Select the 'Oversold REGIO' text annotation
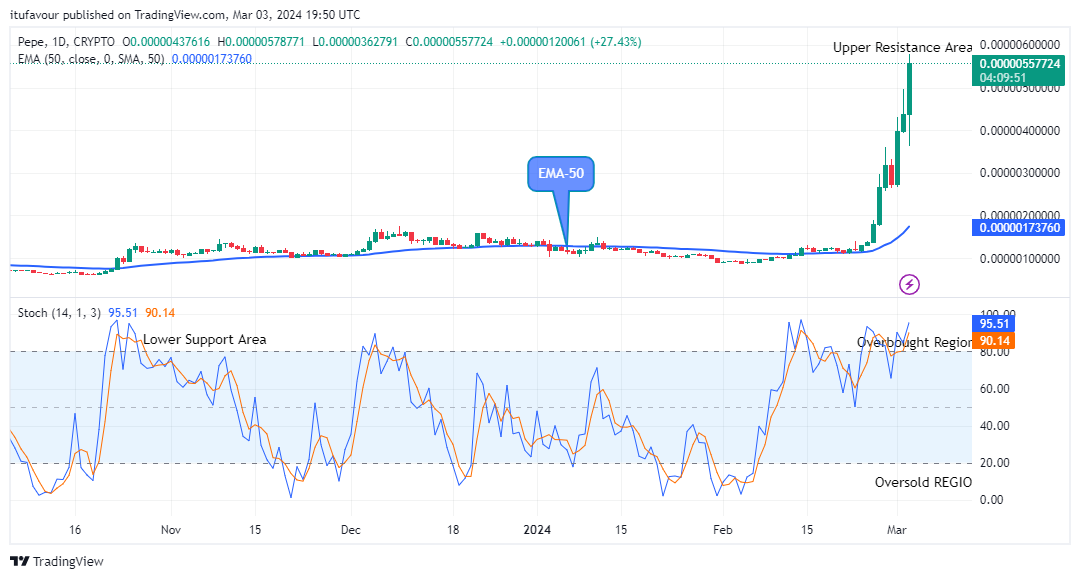The width and height of the screenshot is (1080, 579). (923, 483)
